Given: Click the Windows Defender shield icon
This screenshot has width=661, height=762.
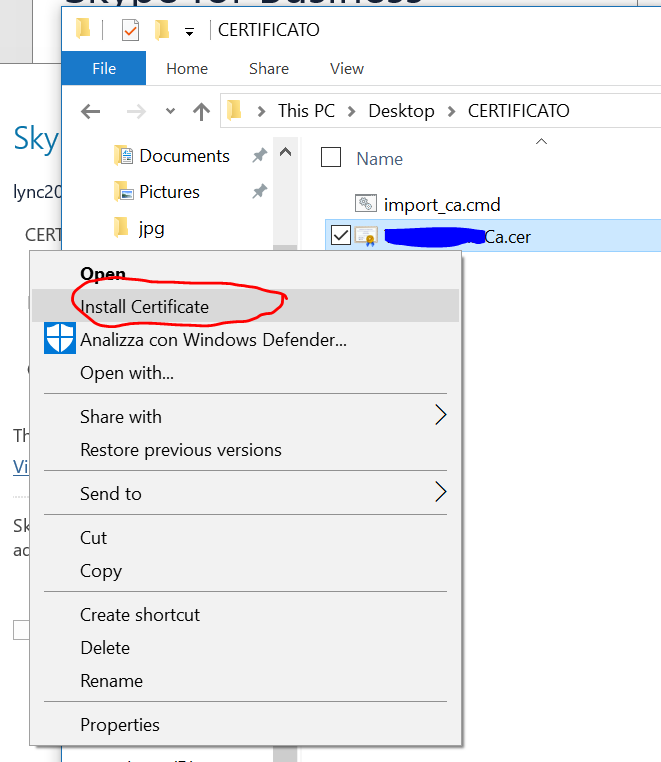Looking at the screenshot, I should (x=60, y=339).
